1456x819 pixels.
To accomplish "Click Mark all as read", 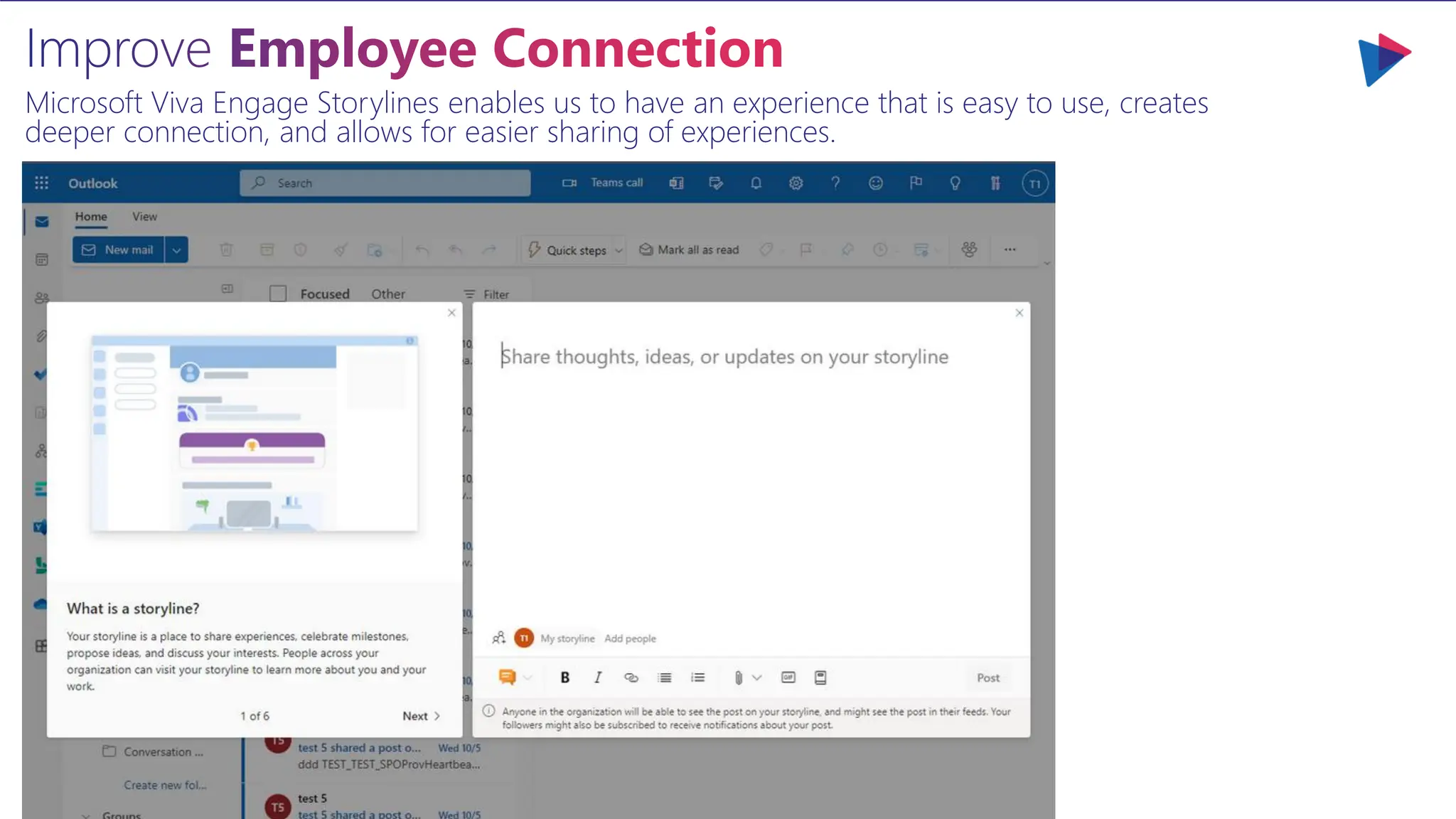I will (689, 250).
